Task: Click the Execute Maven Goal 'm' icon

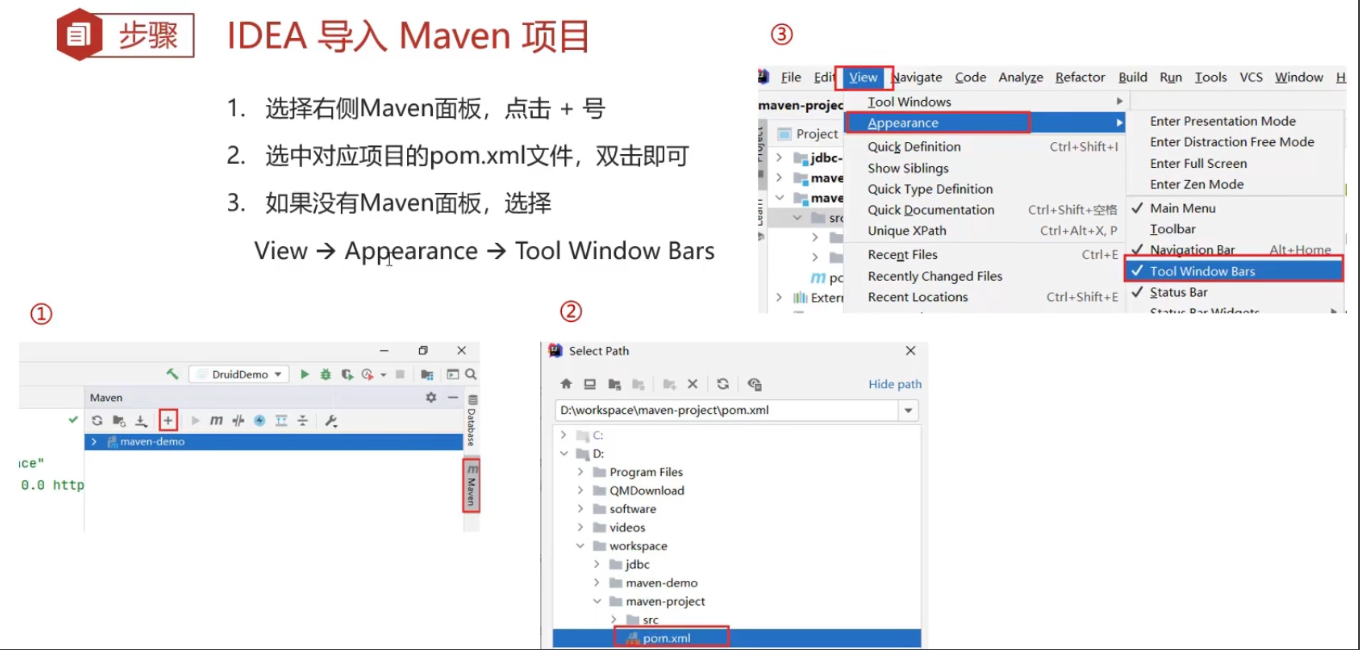Action: point(216,421)
